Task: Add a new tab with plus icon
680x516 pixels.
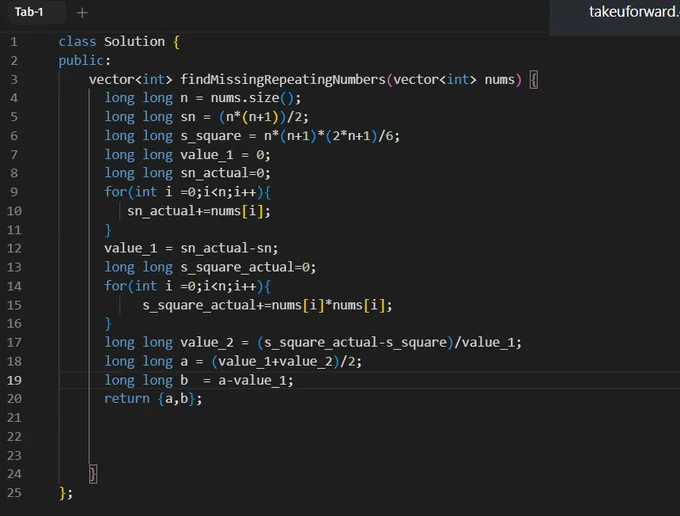Action: 82,13
